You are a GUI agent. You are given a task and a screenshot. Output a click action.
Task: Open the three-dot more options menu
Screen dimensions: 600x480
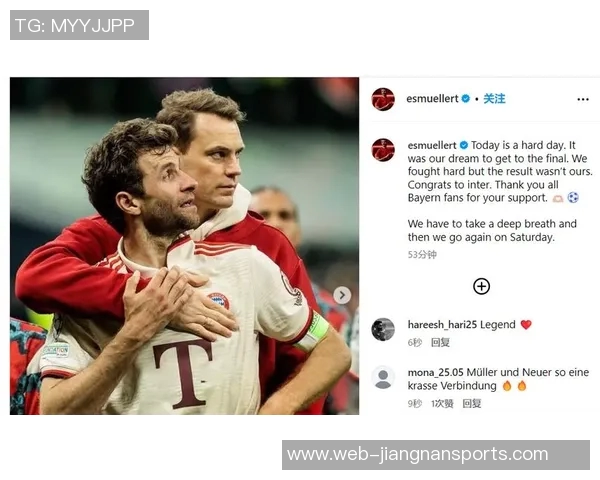[x=582, y=100]
